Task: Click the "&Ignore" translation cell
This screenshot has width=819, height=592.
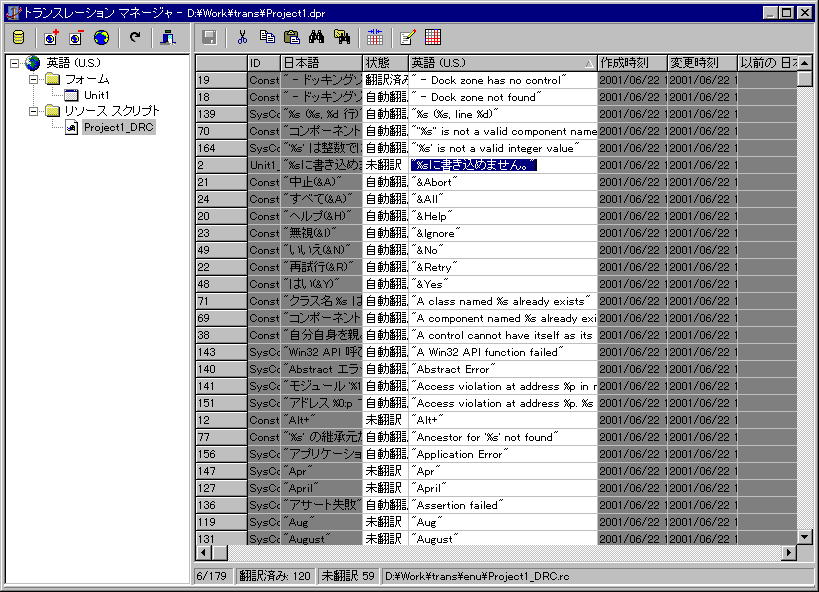Action: [503, 233]
